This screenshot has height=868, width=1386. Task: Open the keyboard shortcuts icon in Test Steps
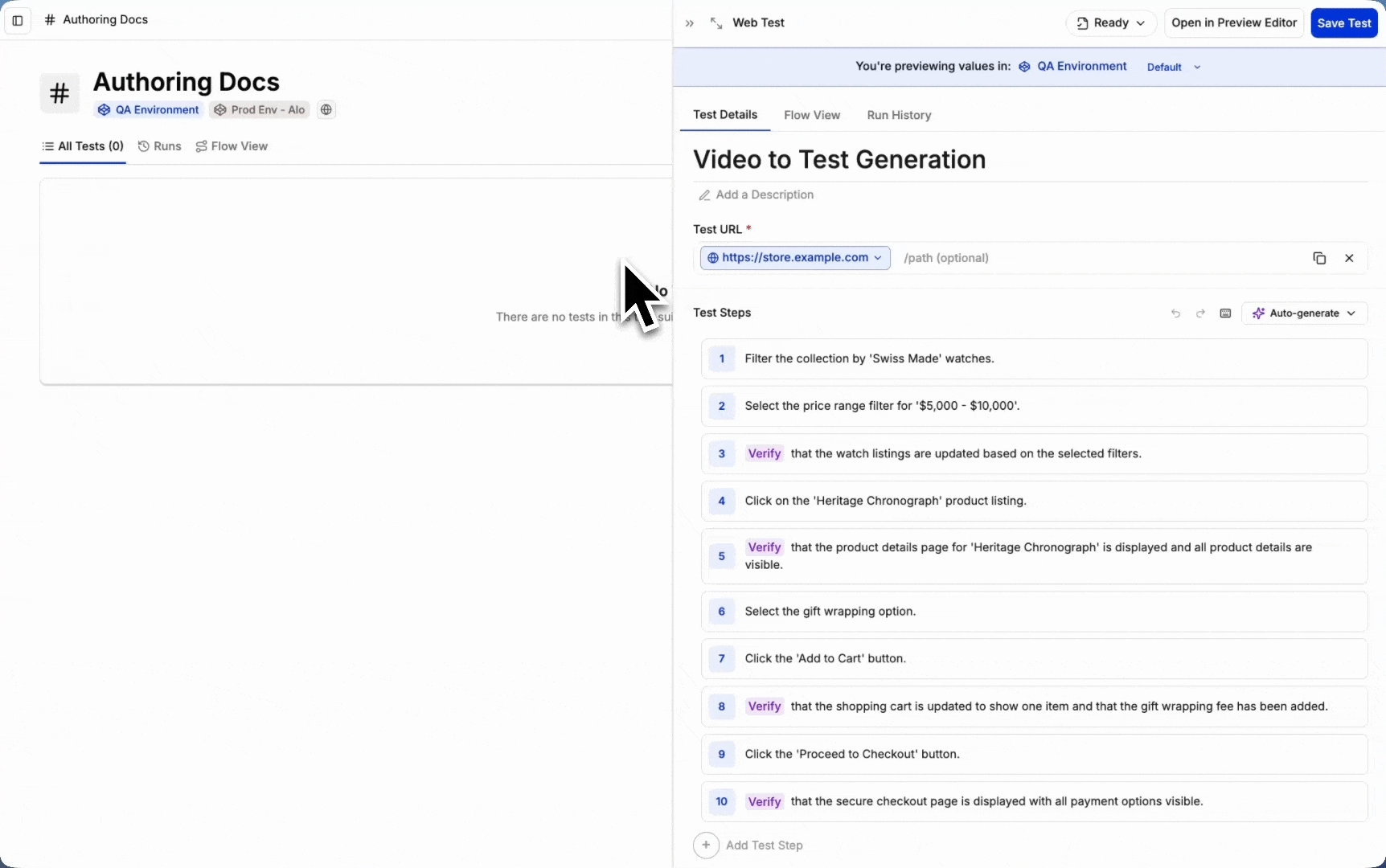coord(1225,313)
